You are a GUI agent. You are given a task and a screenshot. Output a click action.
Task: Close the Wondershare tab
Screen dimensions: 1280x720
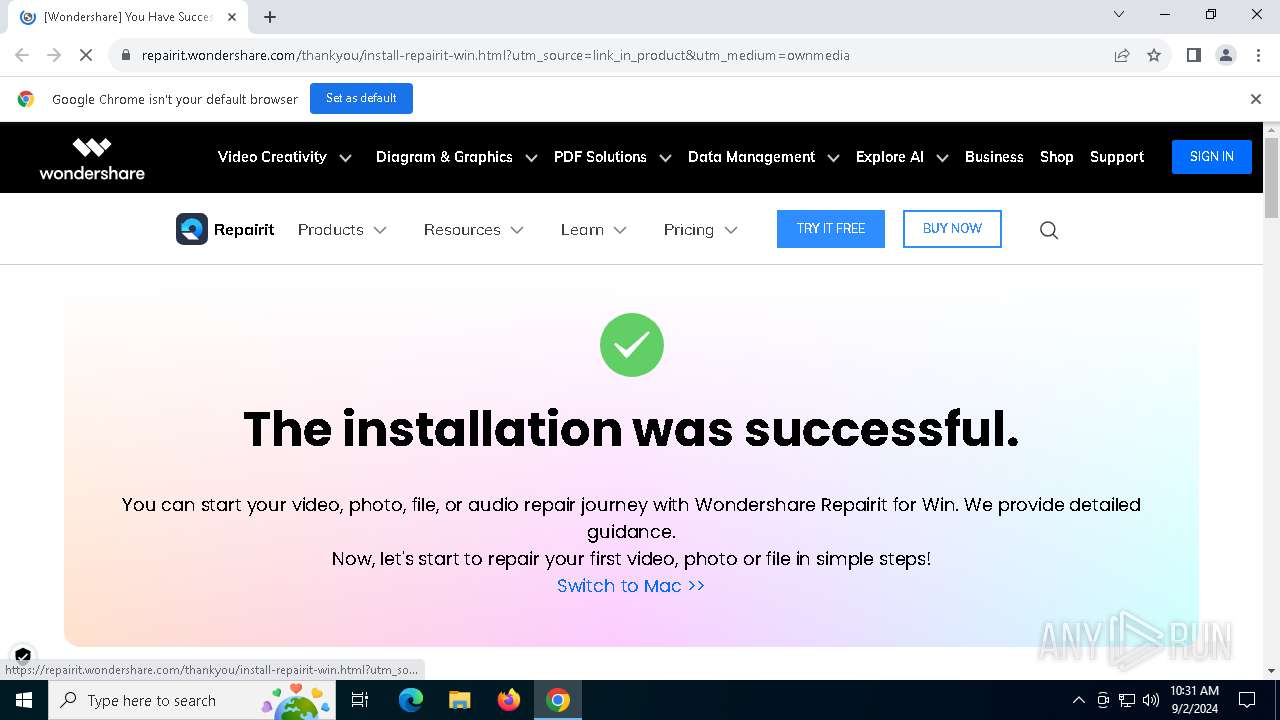point(232,17)
